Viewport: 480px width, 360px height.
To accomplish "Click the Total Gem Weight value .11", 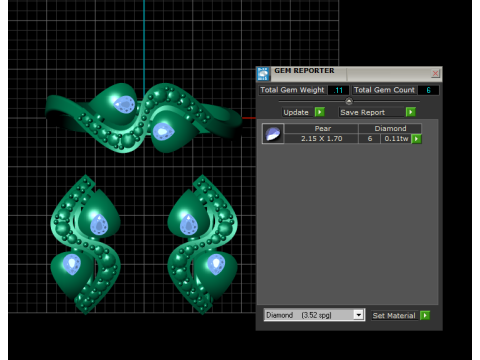I will click(338, 90).
